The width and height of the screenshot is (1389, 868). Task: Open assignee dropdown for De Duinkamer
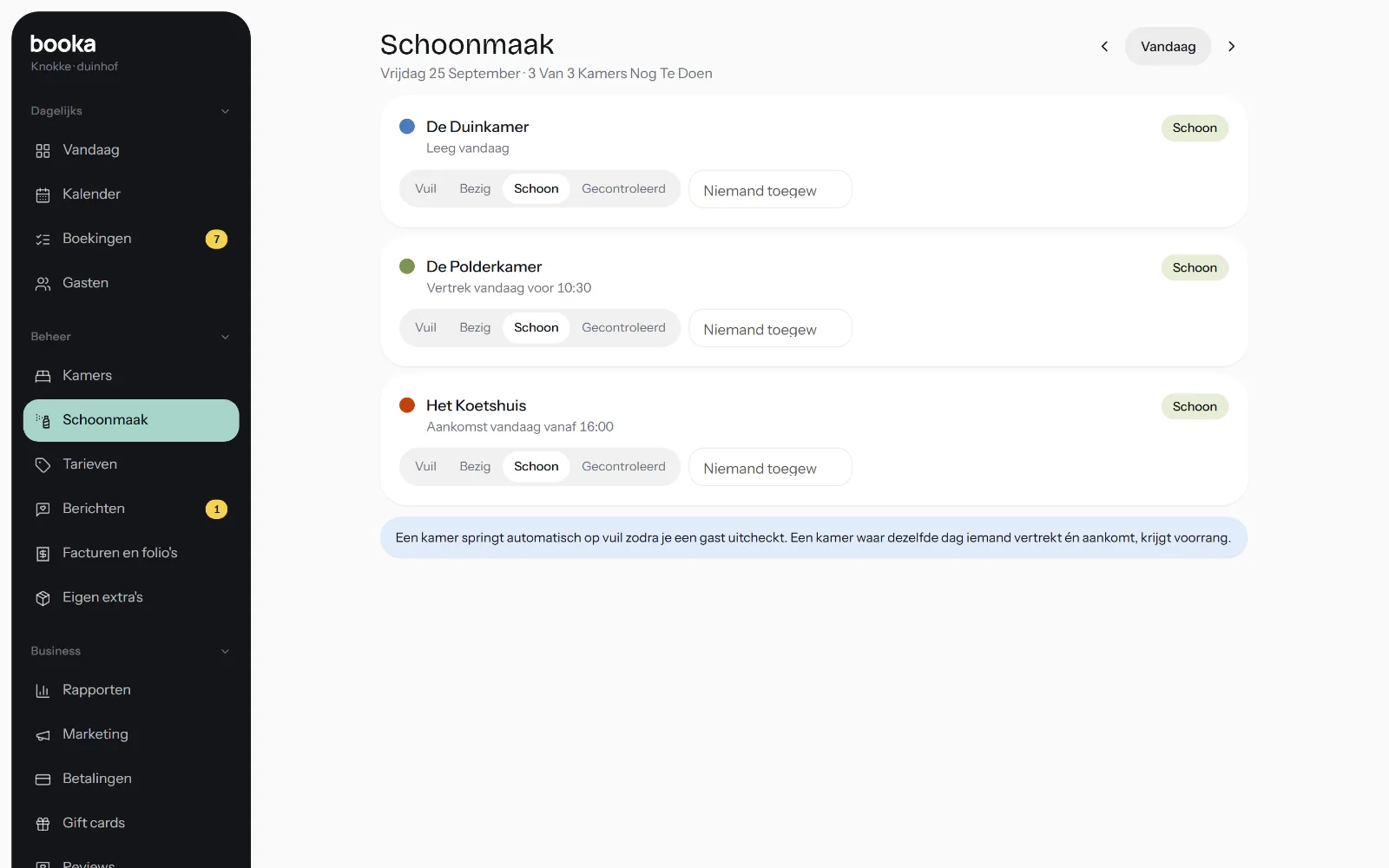[x=770, y=189]
